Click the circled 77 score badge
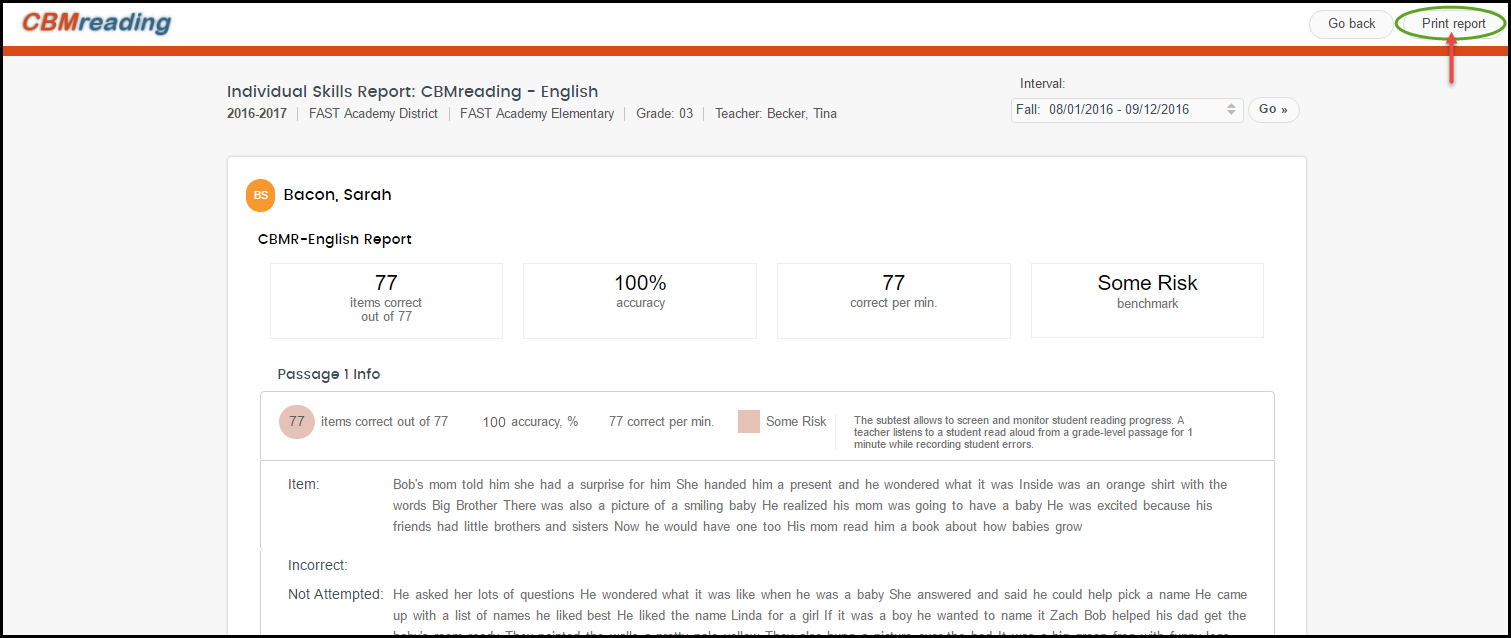This screenshot has height=638, width=1511. pyautogui.click(x=297, y=422)
